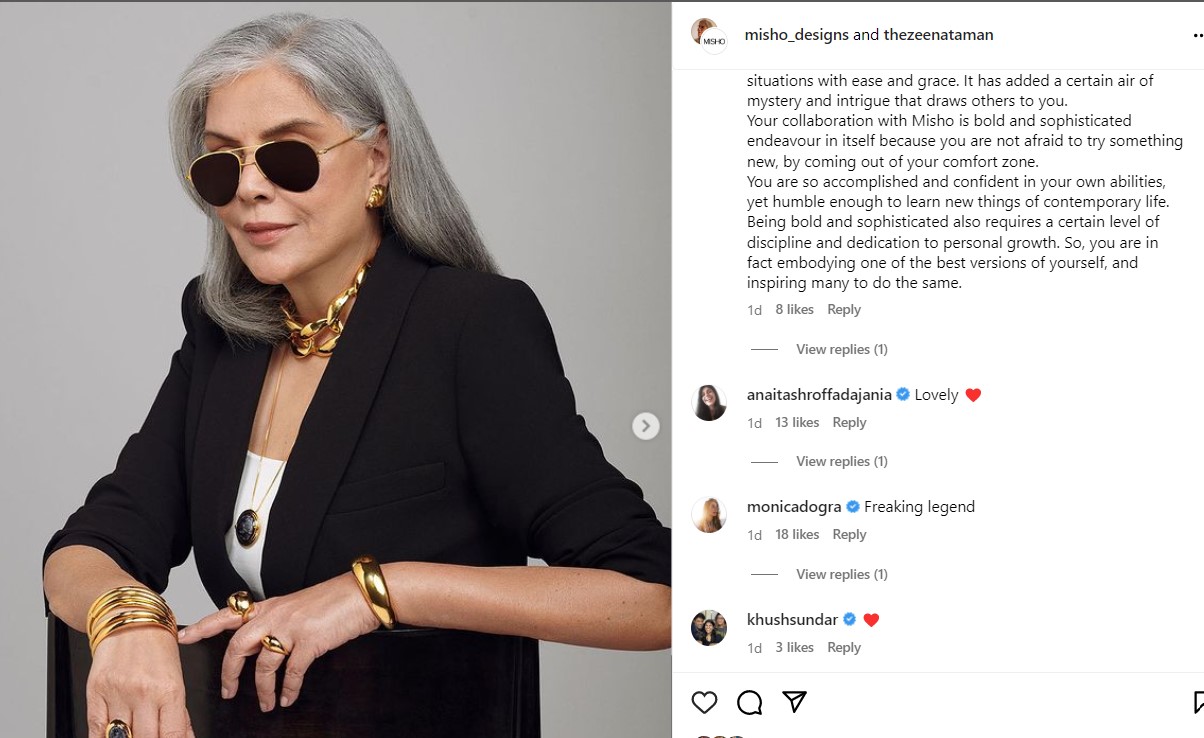
Task: View replies under the long comment
Action: click(841, 349)
